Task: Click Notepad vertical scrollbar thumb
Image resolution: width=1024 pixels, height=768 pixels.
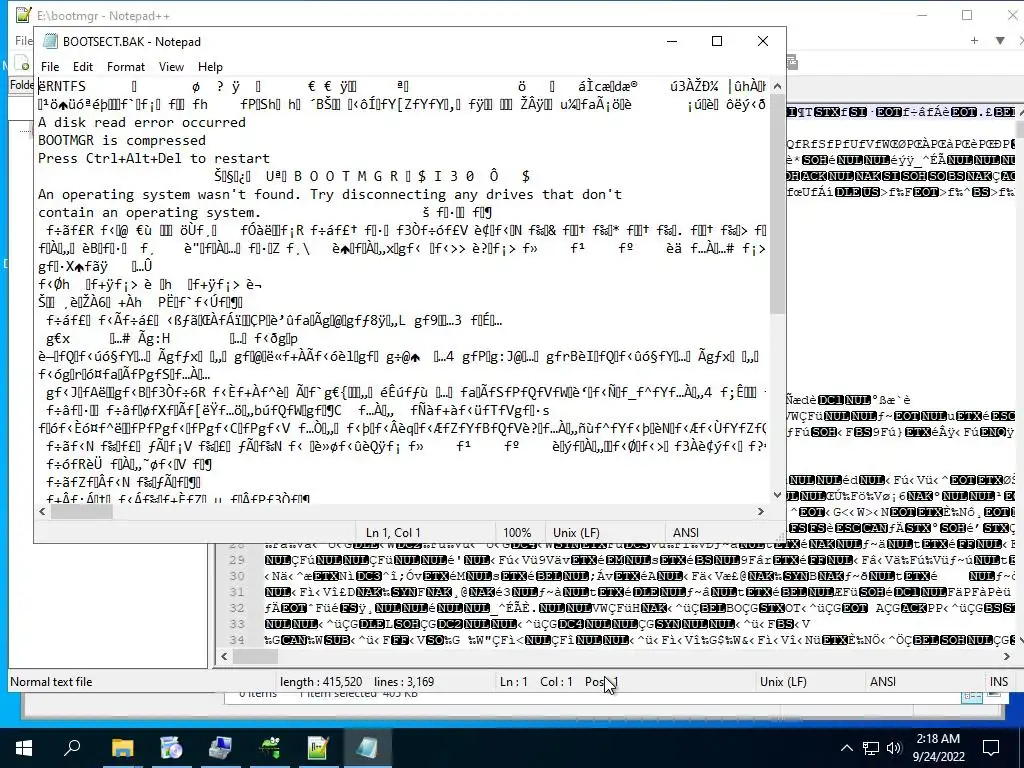Action: pyautogui.click(x=777, y=204)
